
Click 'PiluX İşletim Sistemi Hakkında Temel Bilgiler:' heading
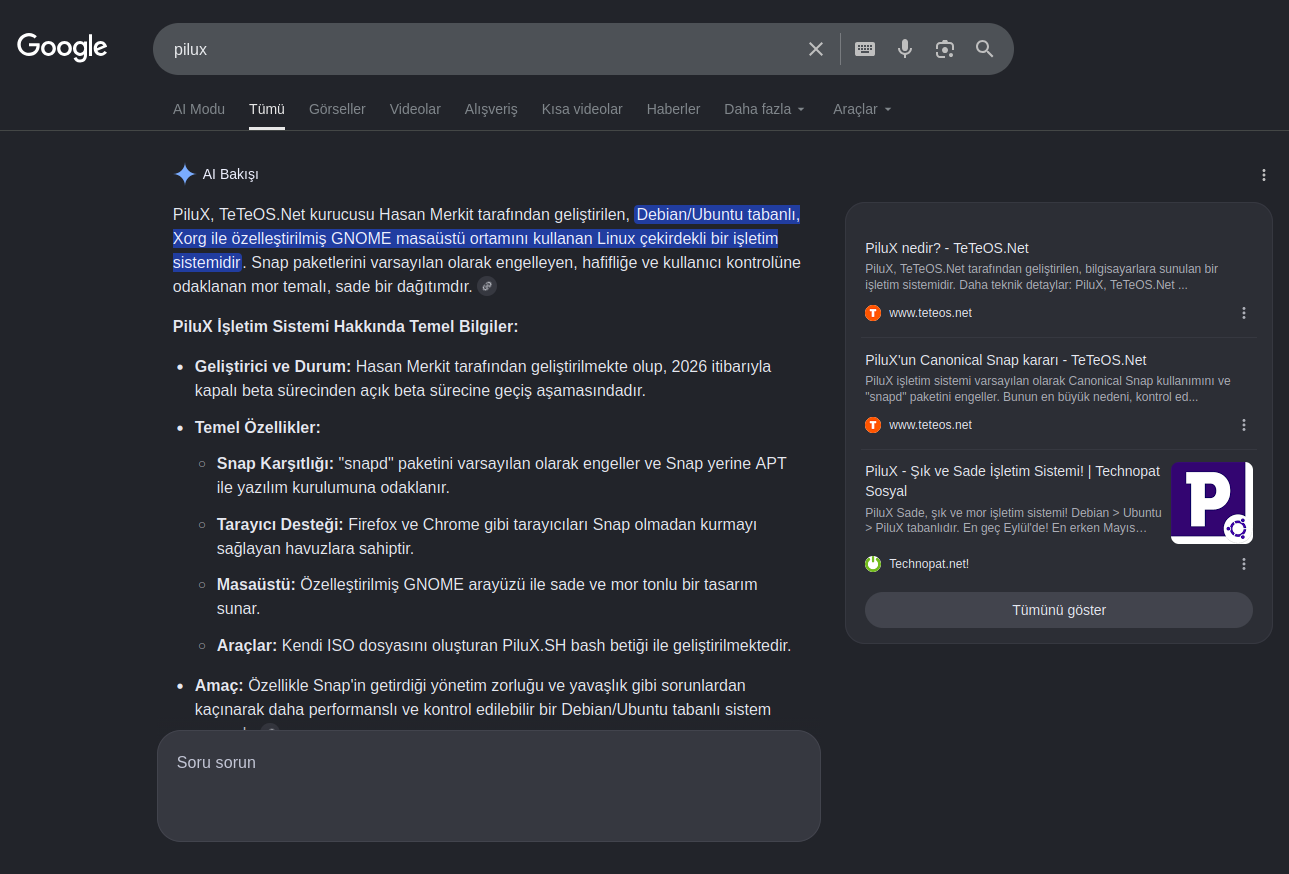[346, 326]
